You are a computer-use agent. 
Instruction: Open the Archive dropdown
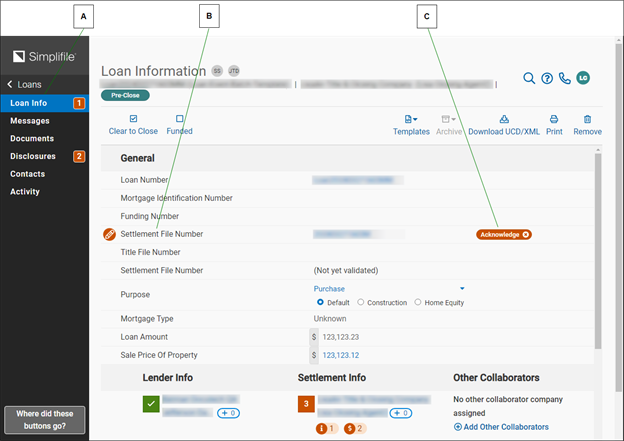tap(449, 125)
